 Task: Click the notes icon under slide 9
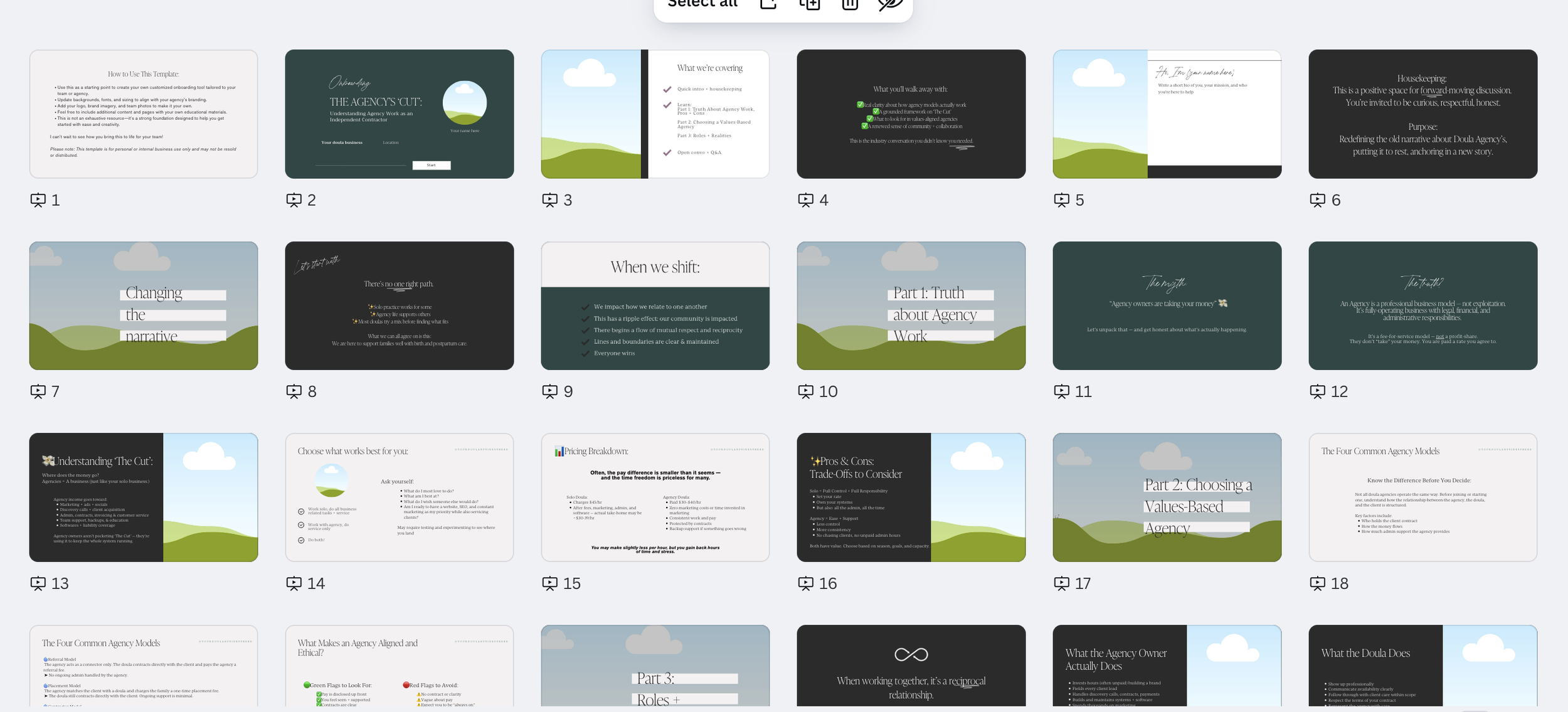[549, 391]
